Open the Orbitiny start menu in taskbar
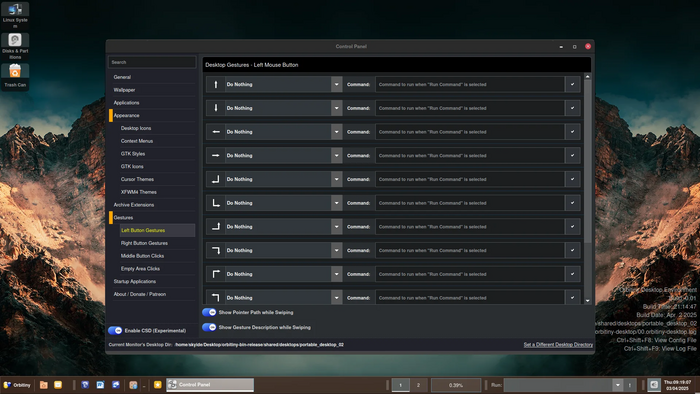 [x=17, y=385]
